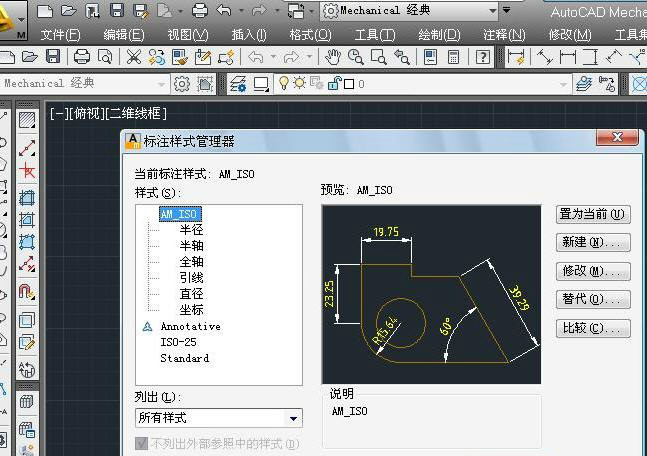Click the Undo arrow in quick access bar

(224, 11)
